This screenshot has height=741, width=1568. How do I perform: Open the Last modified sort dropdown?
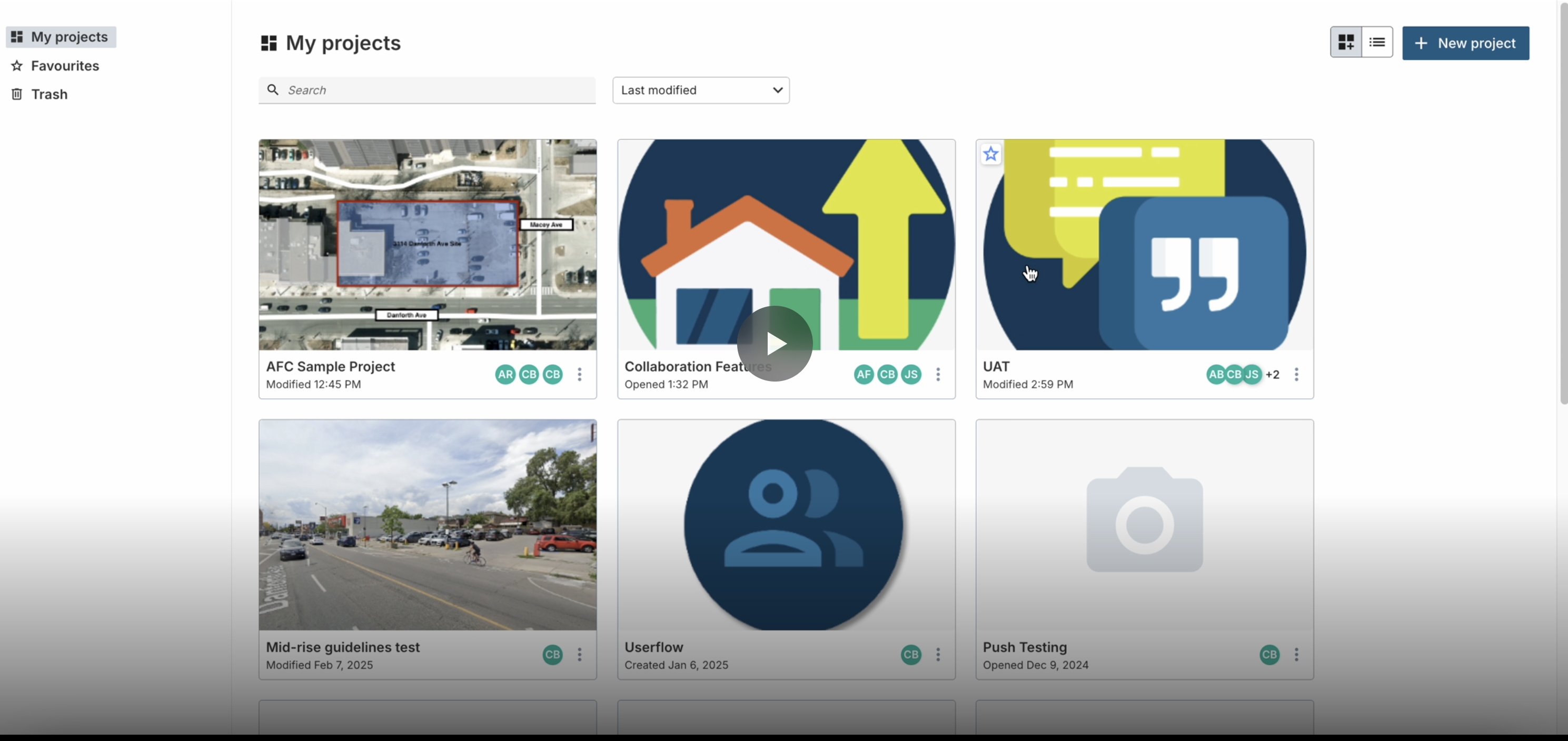(x=701, y=90)
